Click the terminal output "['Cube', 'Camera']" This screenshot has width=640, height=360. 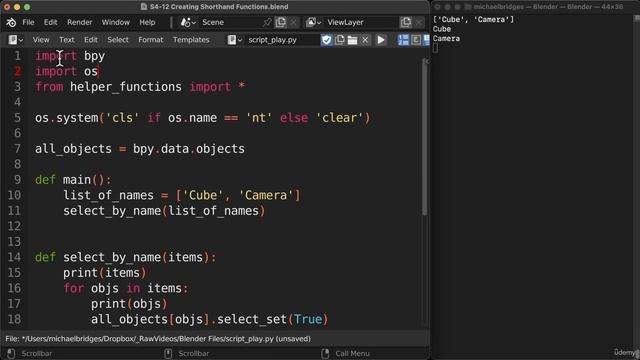tap(473, 19)
